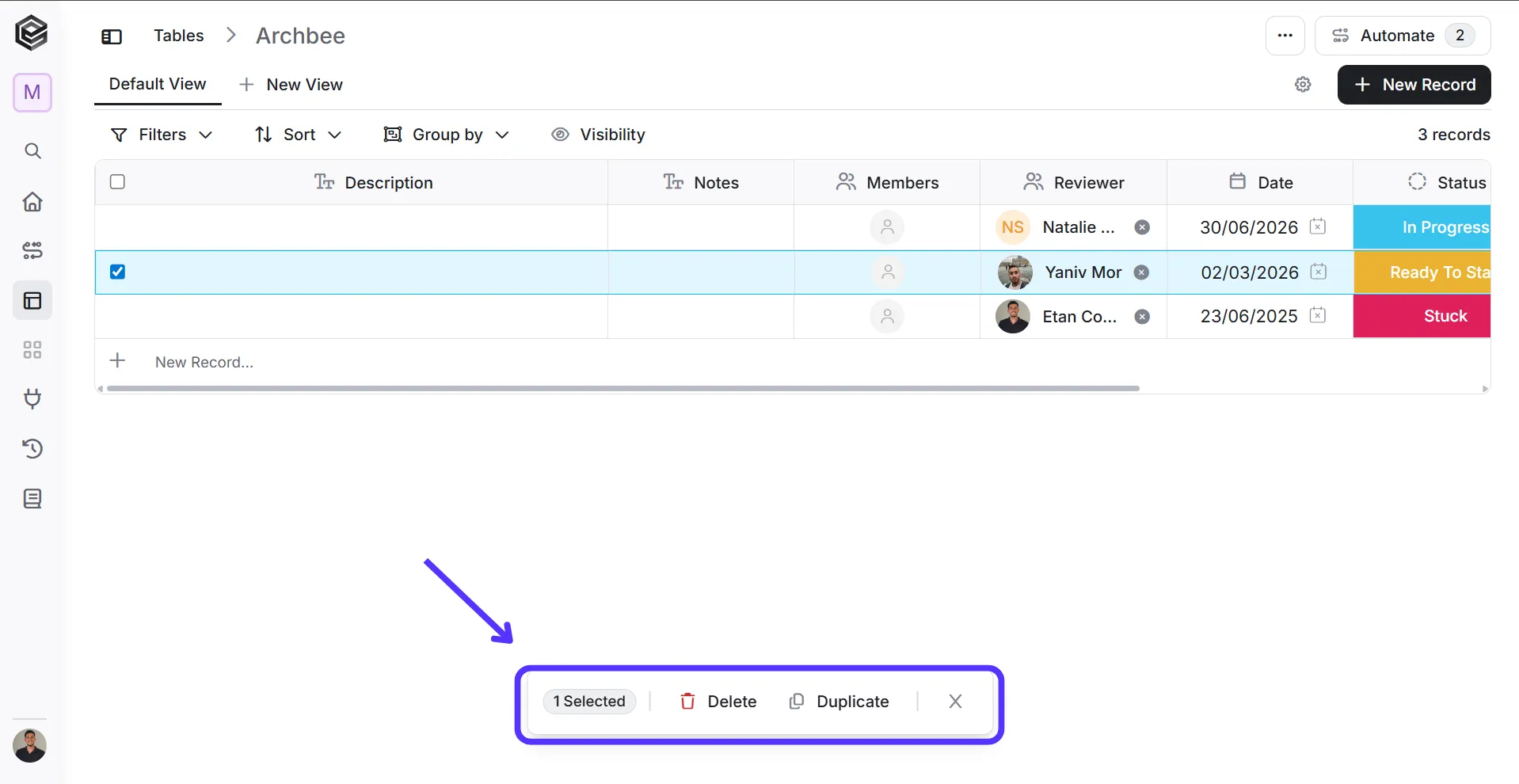Open integrations plug icon in sidebar
This screenshot has width=1519, height=784.
point(32,398)
